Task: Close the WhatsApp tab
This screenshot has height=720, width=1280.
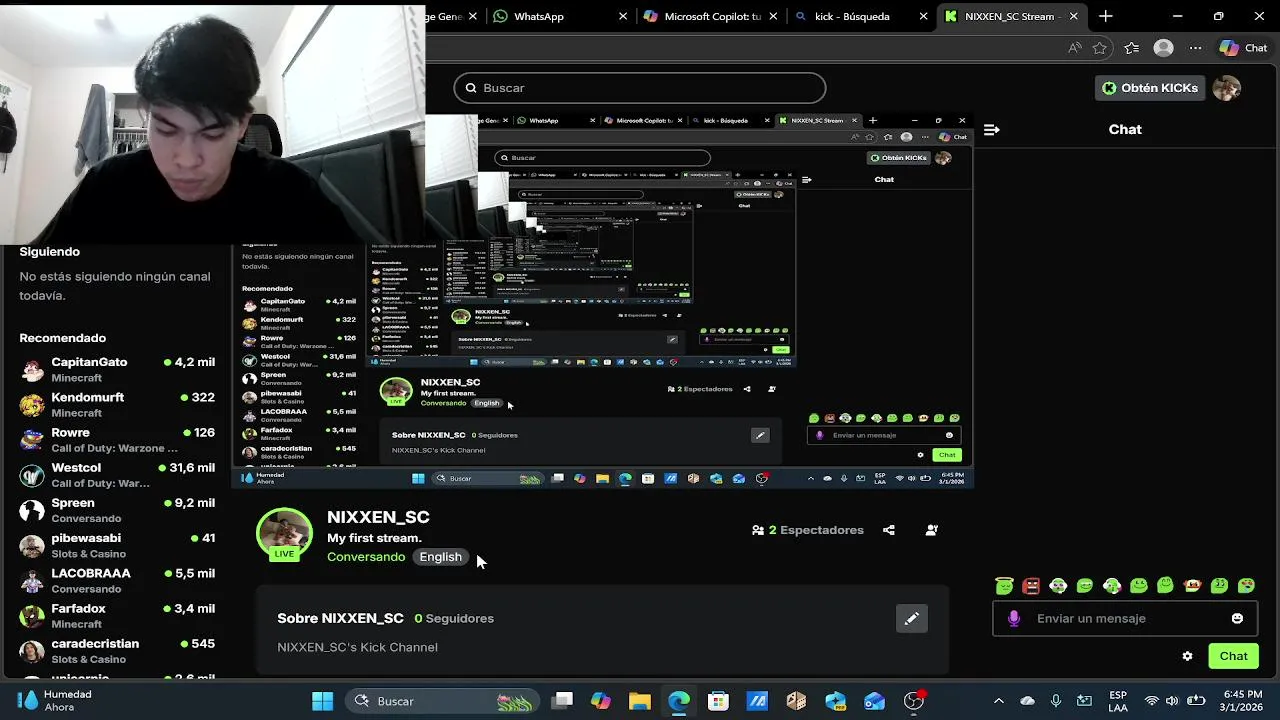Action: (623, 16)
